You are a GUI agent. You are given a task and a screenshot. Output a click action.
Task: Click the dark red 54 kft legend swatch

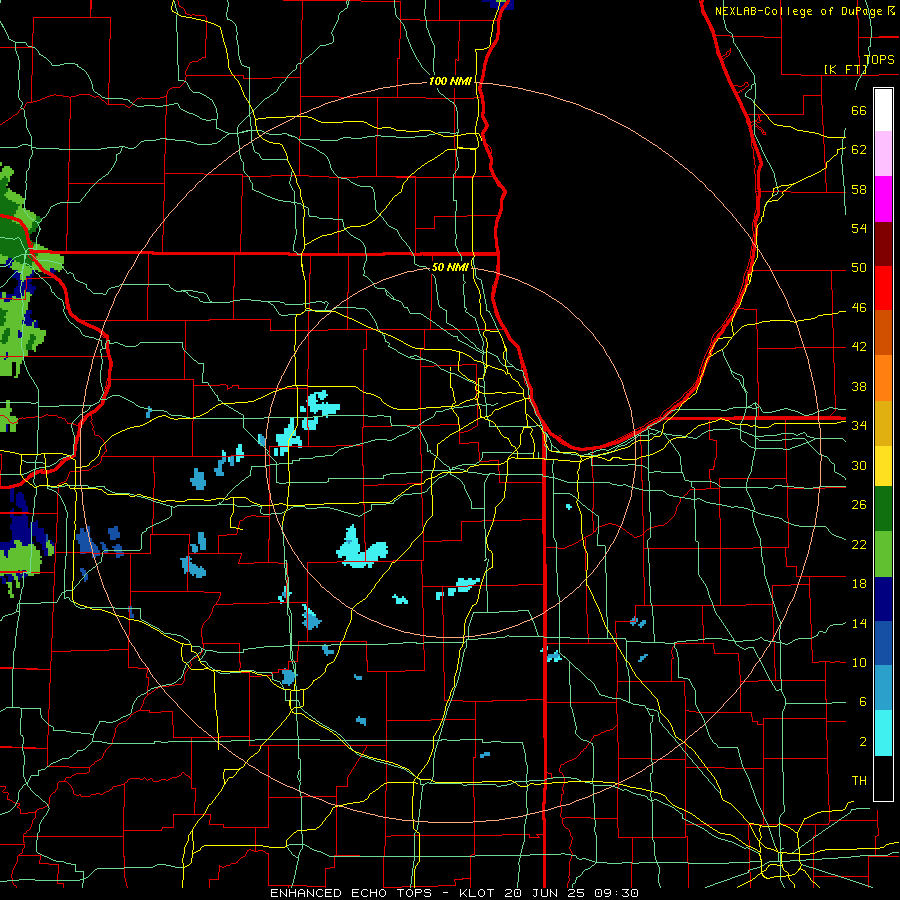(x=883, y=243)
